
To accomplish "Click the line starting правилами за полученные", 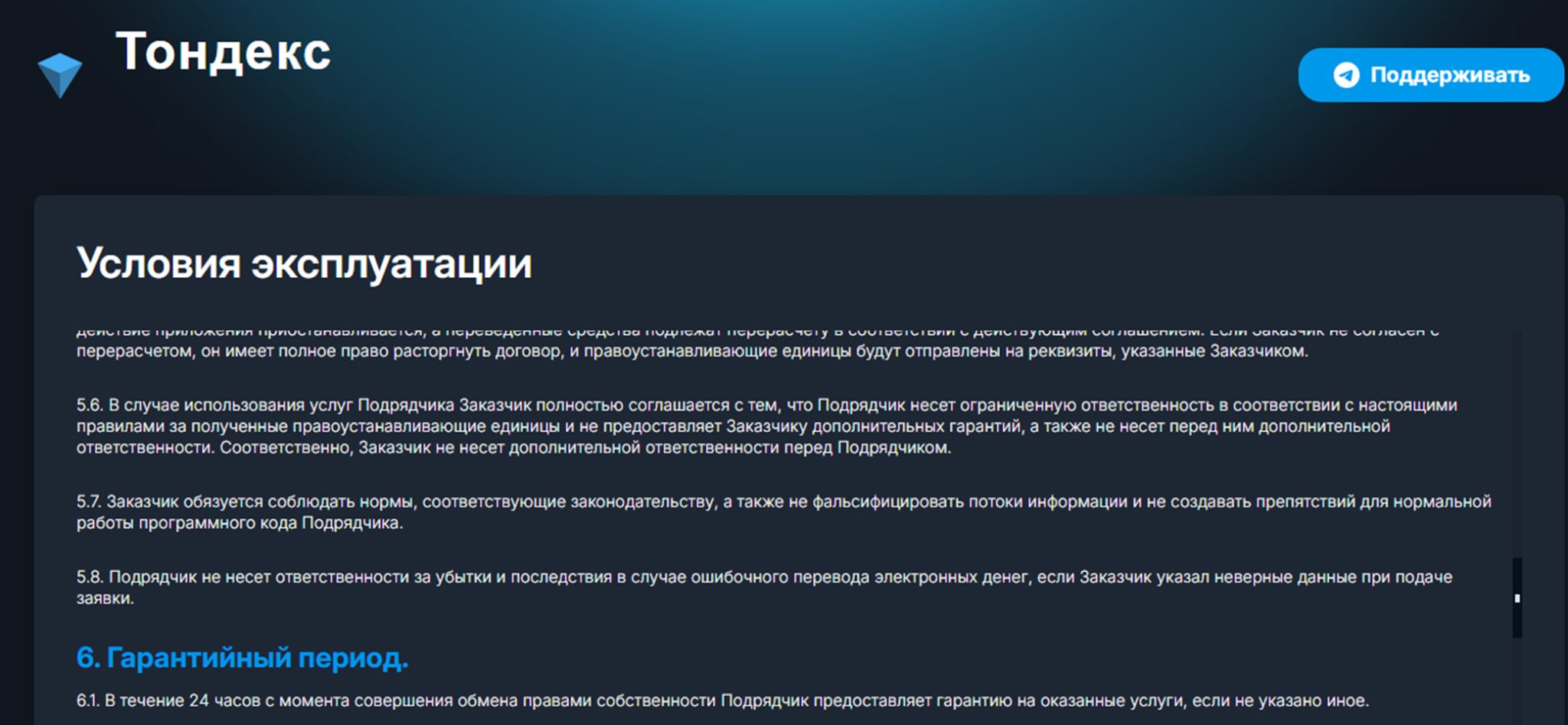I will [733, 426].
